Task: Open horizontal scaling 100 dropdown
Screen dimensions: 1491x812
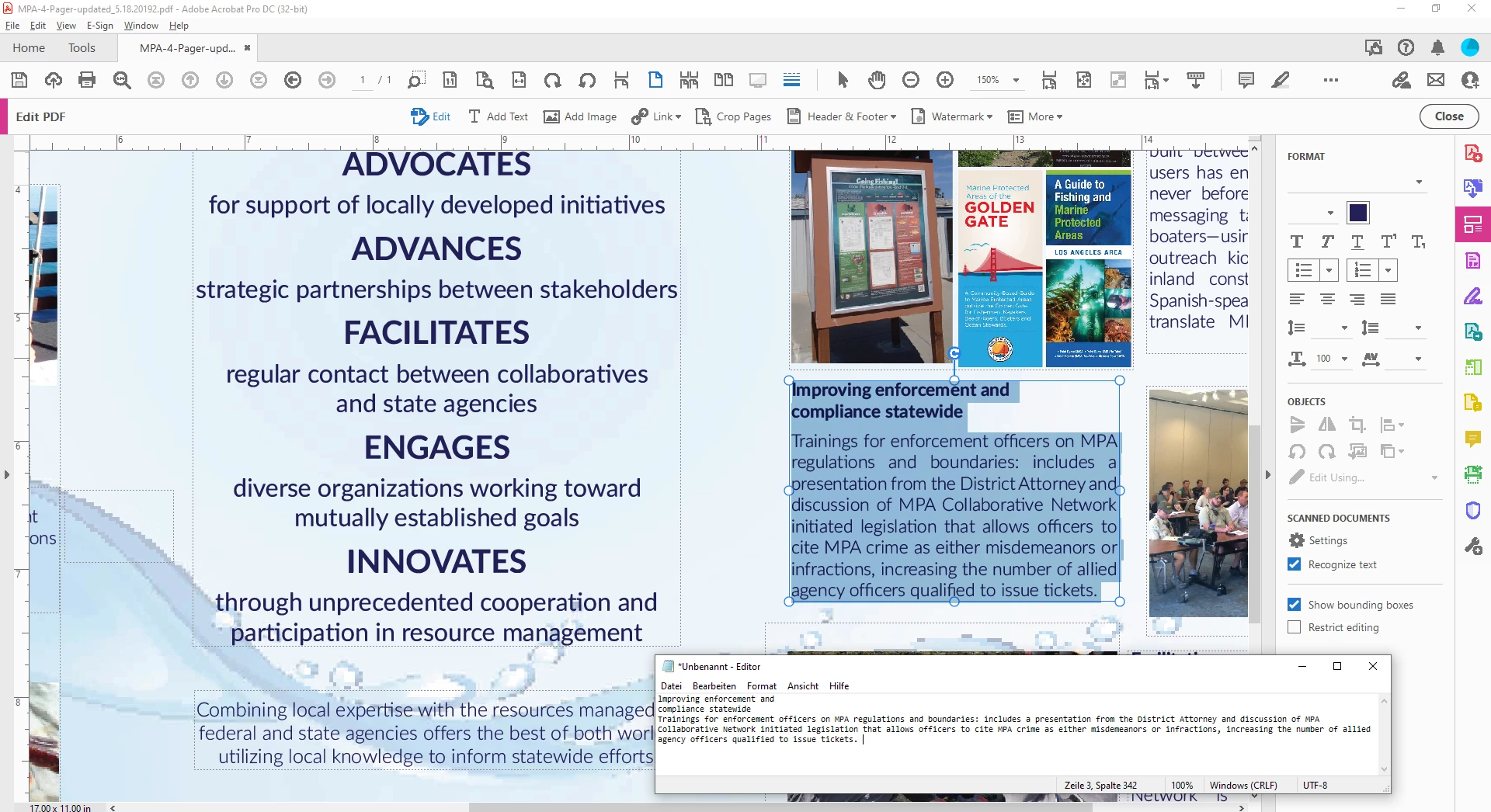Action: click(x=1344, y=359)
